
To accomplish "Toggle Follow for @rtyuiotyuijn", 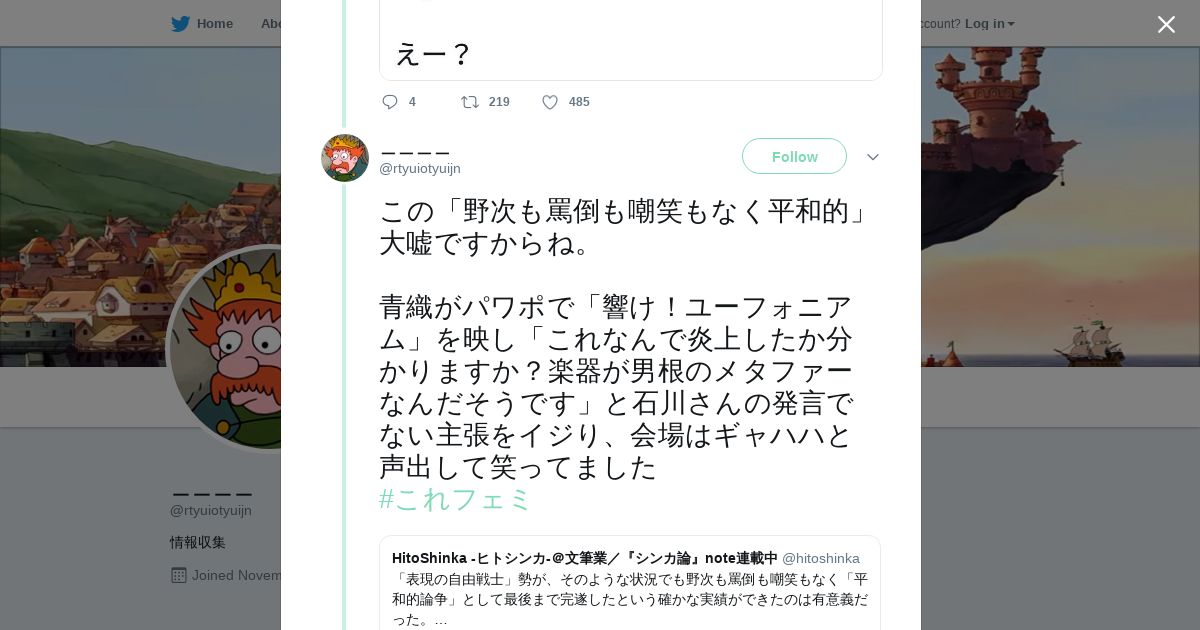I will pyautogui.click(x=794, y=157).
